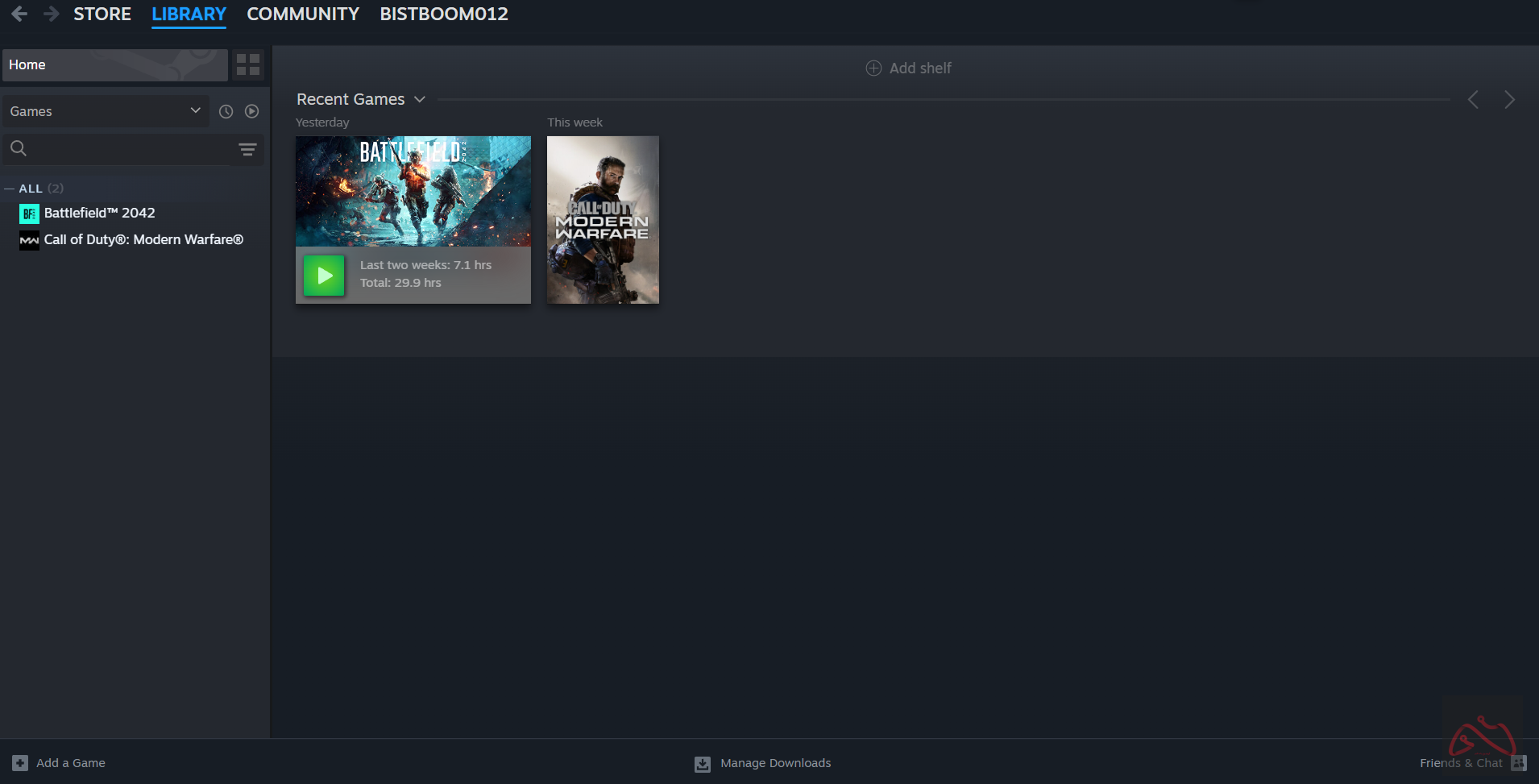The image size is (1539, 784).
Task: Click the forward navigation arrow
Action: 51,14
